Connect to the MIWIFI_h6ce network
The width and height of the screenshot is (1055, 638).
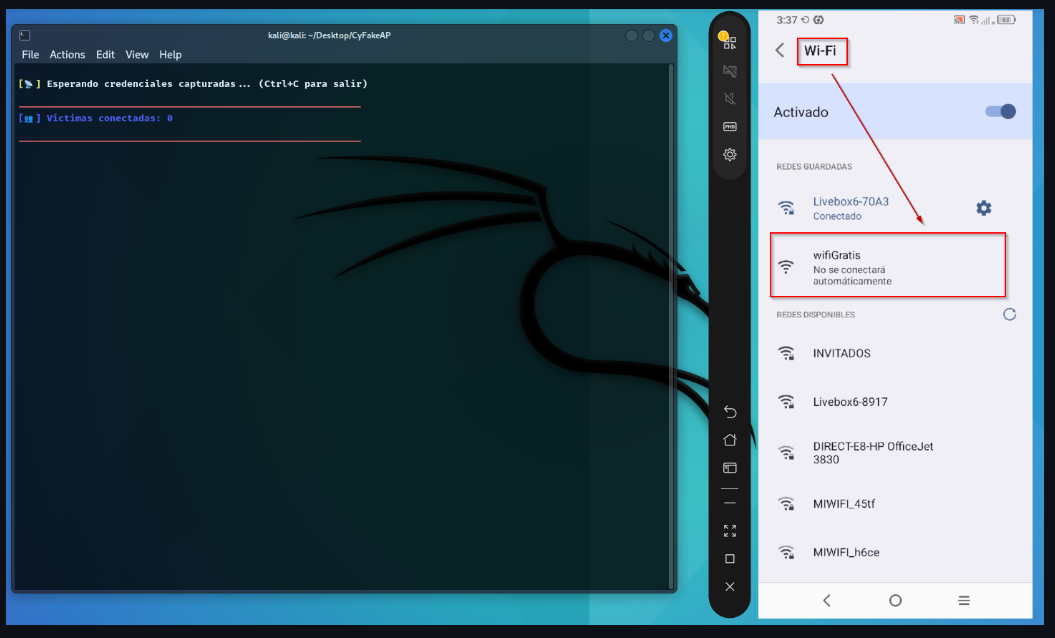click(895, 553)
